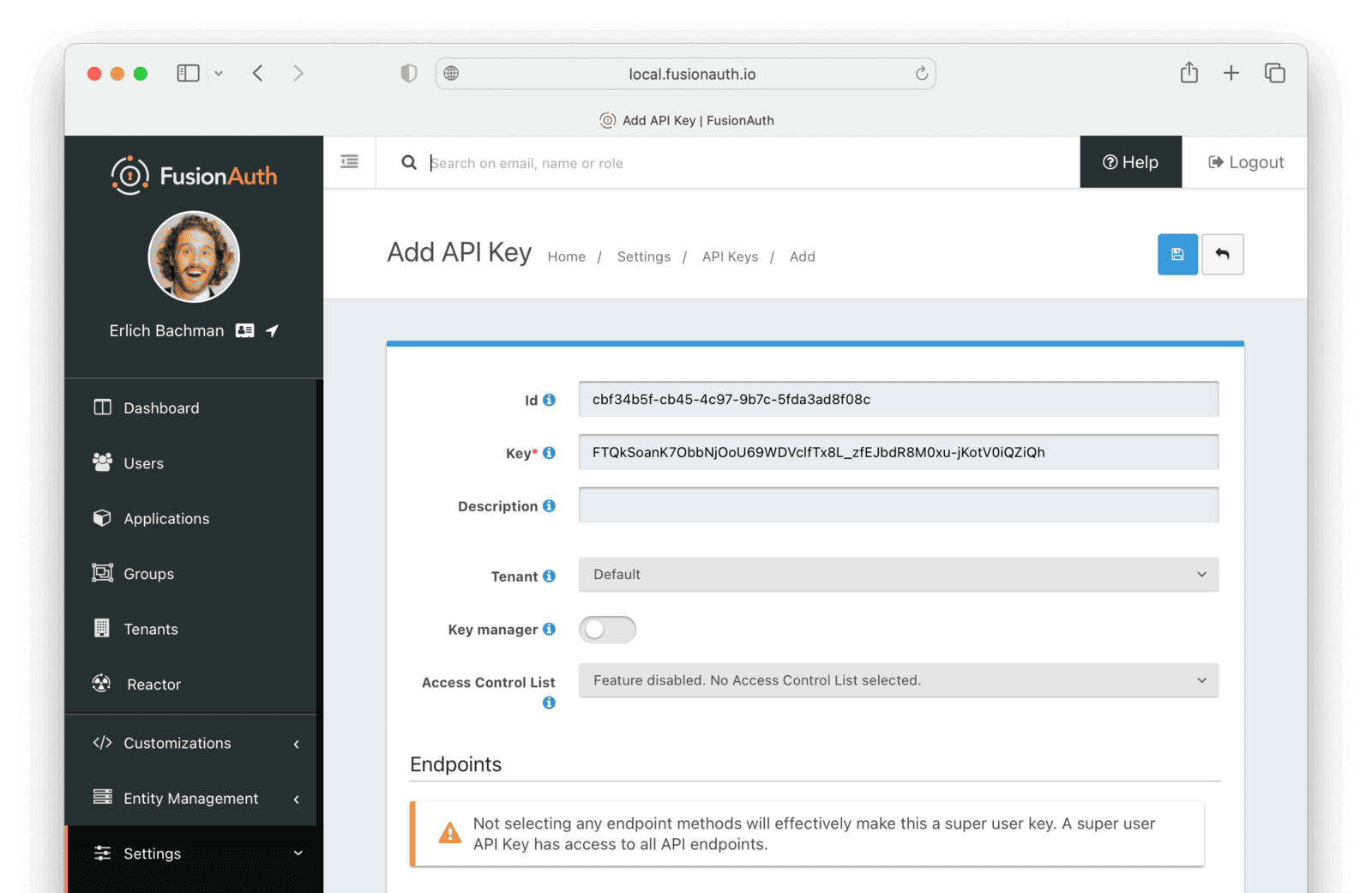Click the Help button
Screen dimensions: 1372x893
[x=1130, y=162]
